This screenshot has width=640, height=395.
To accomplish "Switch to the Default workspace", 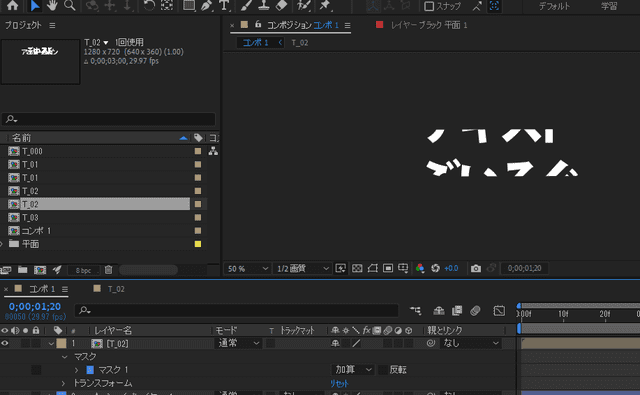I will (x=554, y=6).
